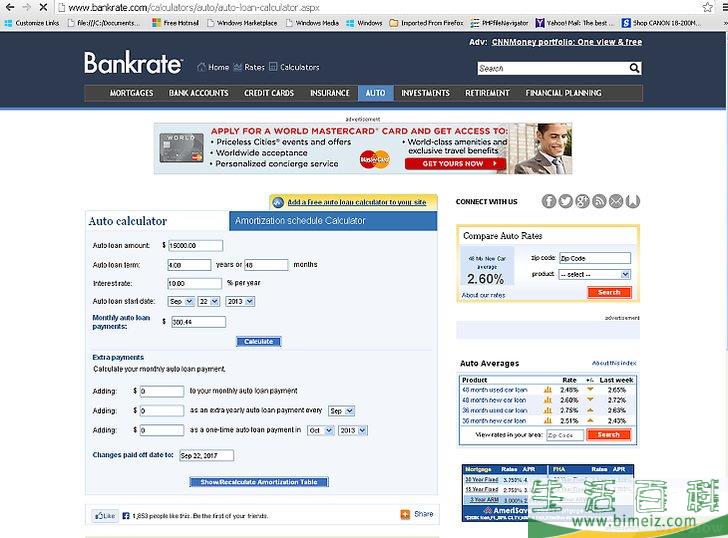The image size is (728, 538).
Task: Open Free Hotmail bookmark
Action: click(x=176, y=23)
